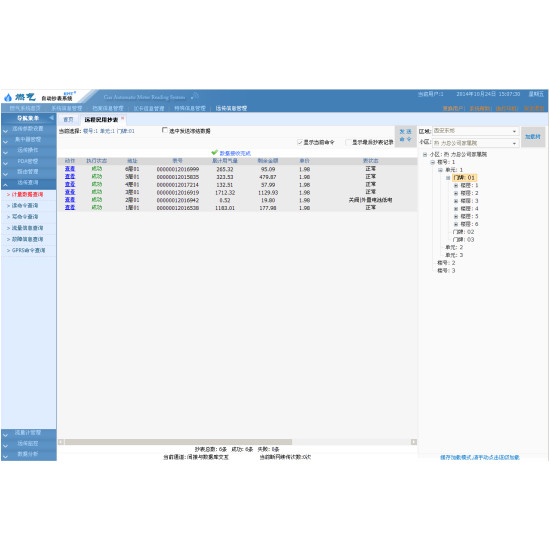The height and width of the screenshot is (550, 550).
Task: Select 门牌: 02 in the tree
Action: coord(463,232)
